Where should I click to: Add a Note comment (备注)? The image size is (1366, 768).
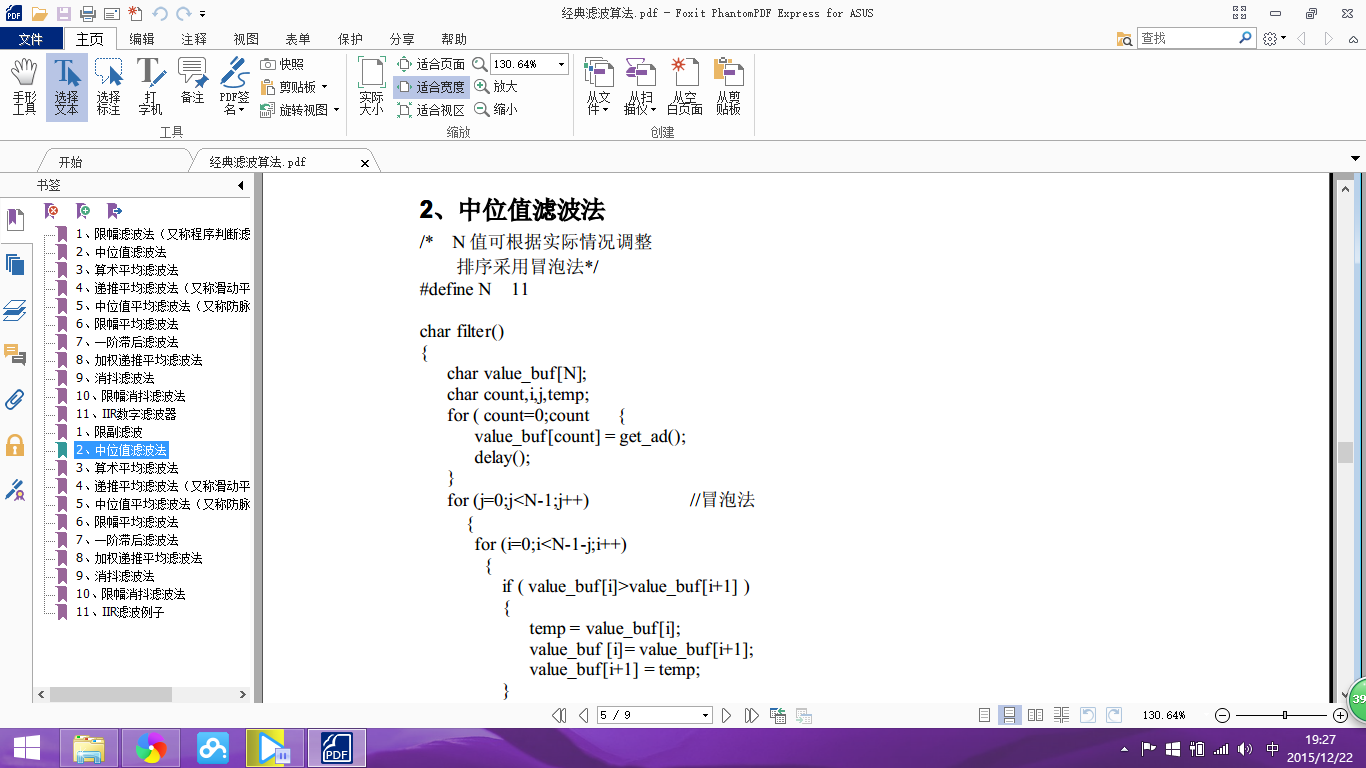tap(192, 82)
